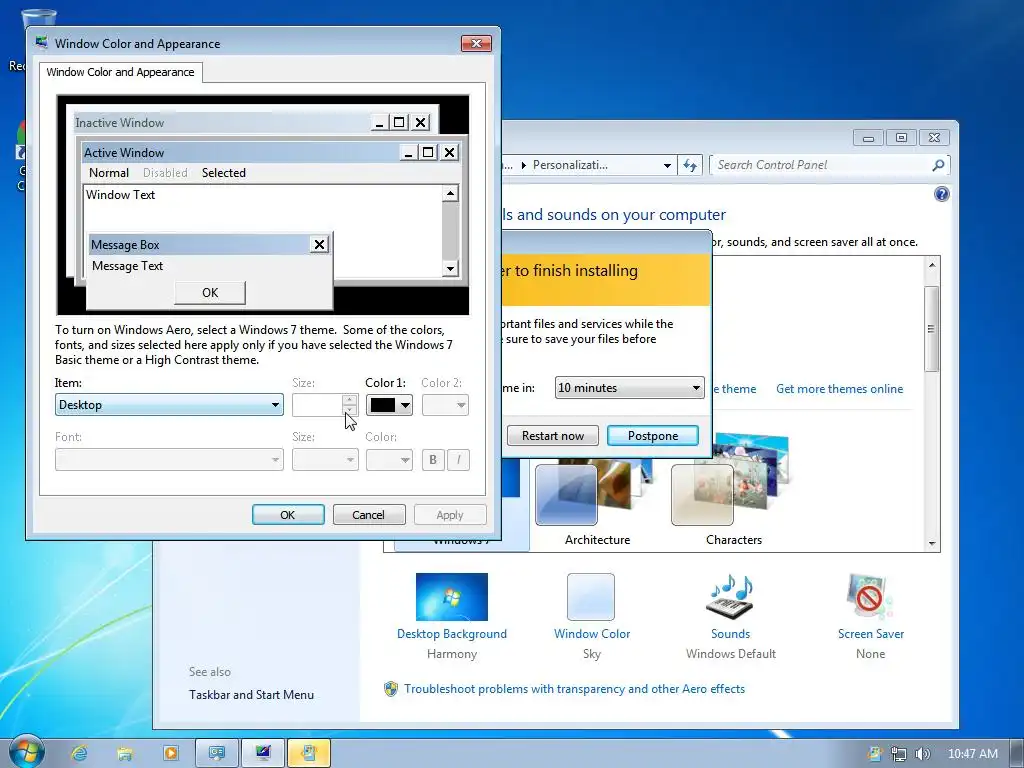The image size is (1024, 768).
Task: Open the help question mark icon
Action: coord(941,194)
